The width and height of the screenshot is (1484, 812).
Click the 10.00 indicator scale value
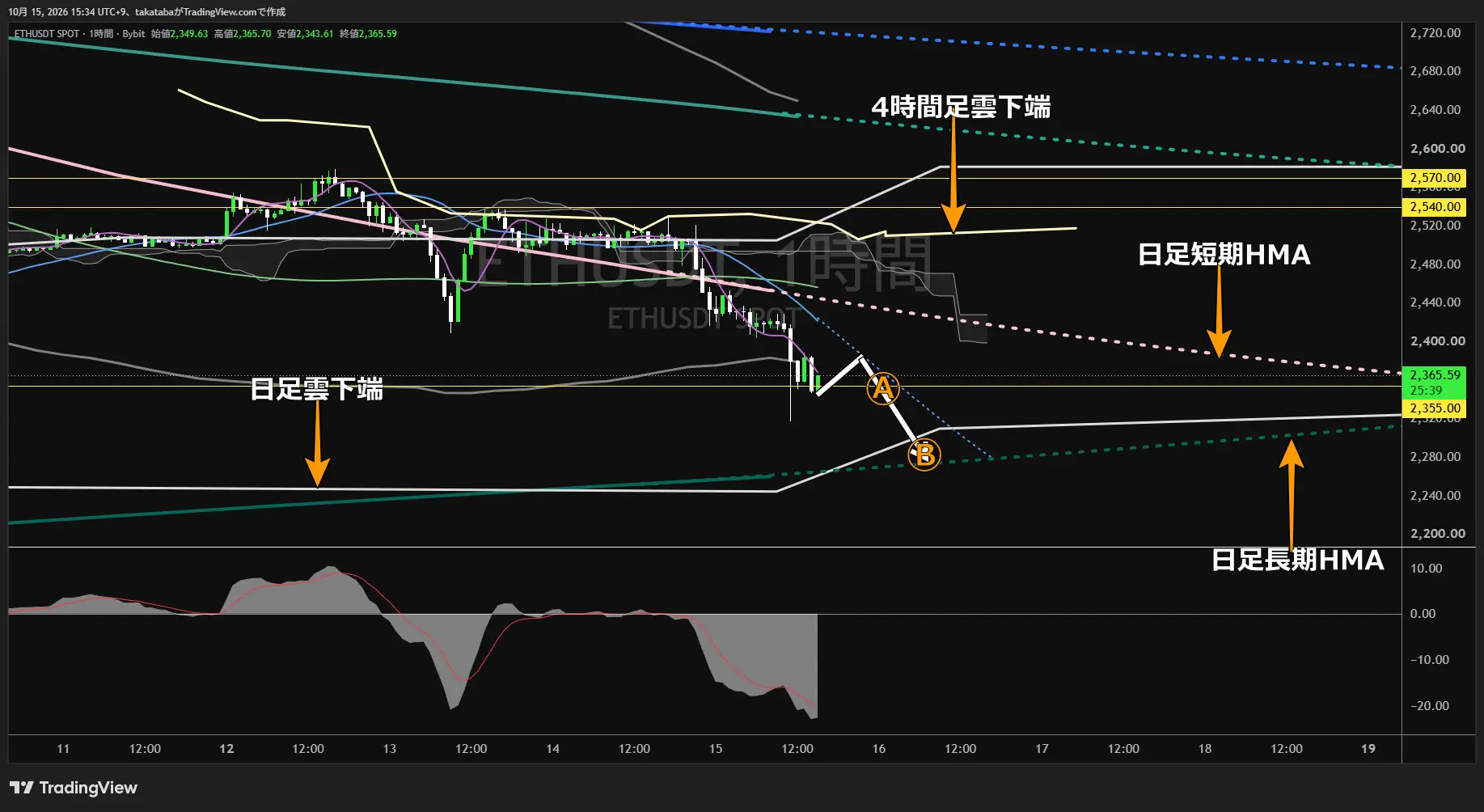point(1426,569)
